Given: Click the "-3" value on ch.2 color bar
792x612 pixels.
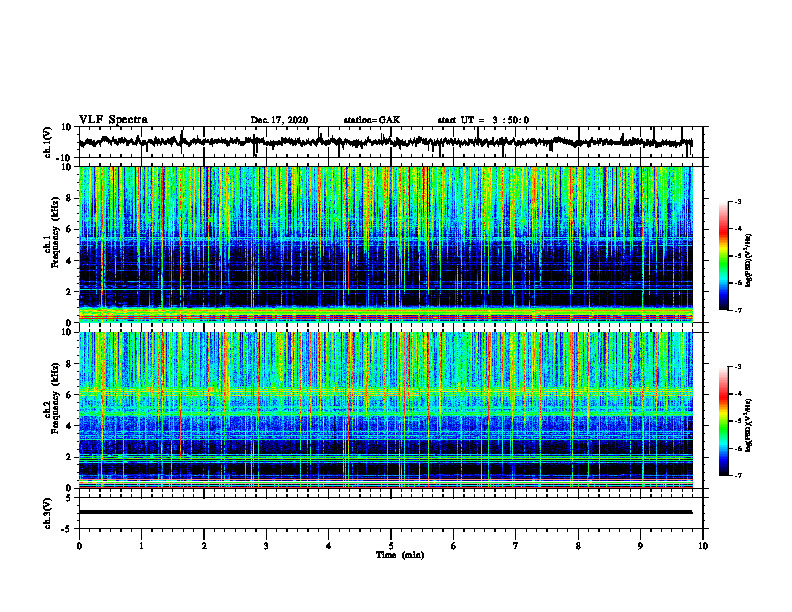Looking at the screenshot, I should (x=738, y=367).
